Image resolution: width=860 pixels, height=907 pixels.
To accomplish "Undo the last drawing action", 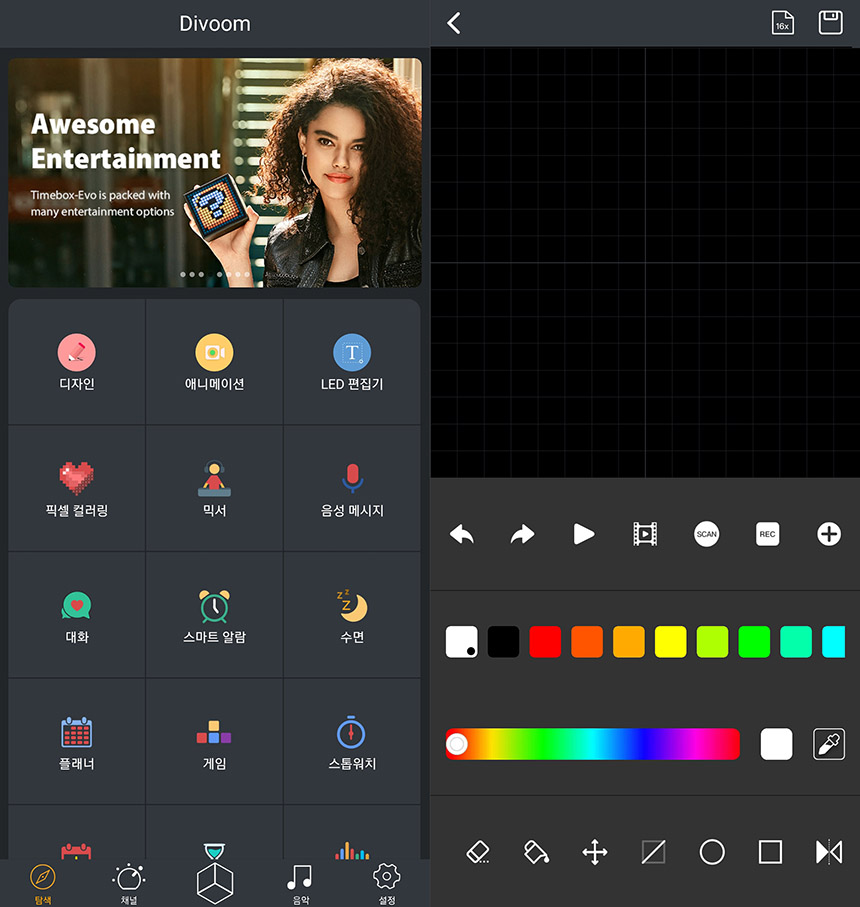I will [x=462, y=534].
